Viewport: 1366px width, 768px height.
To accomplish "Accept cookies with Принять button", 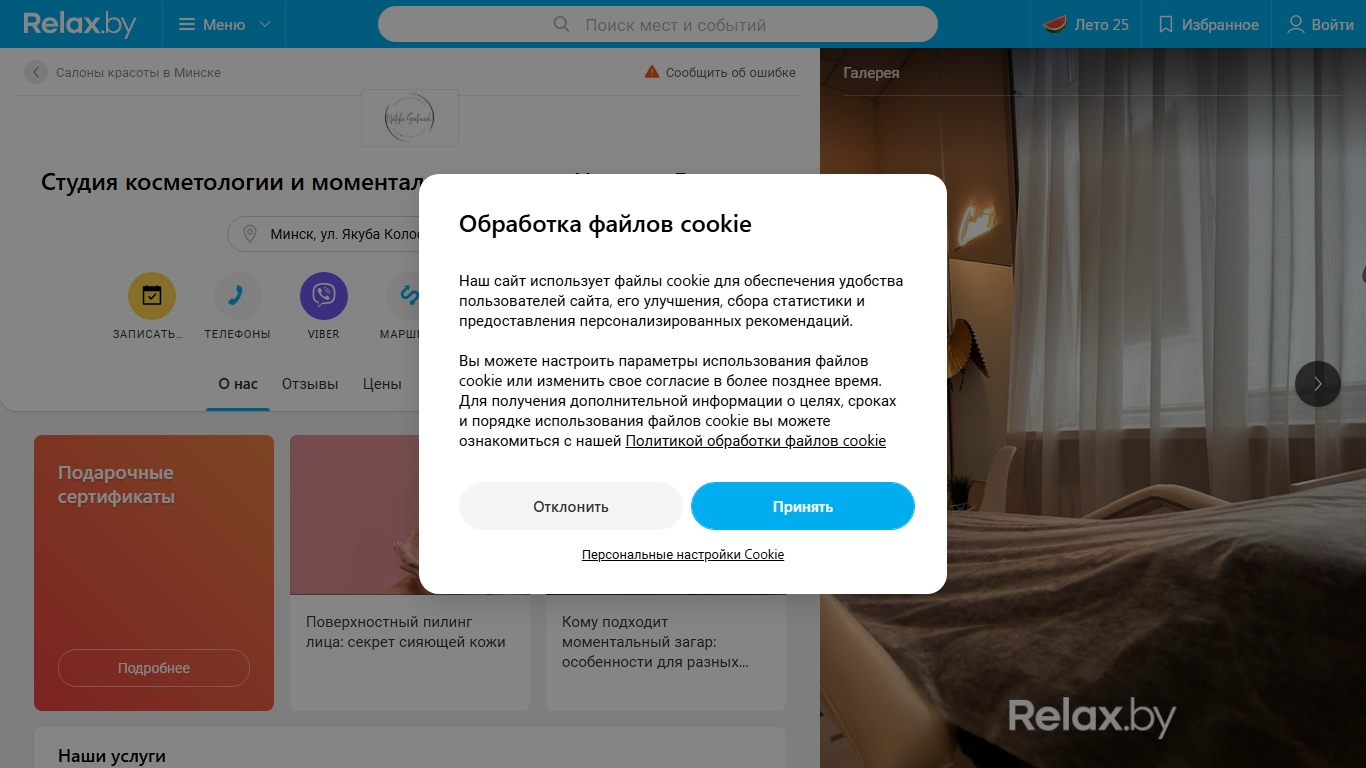I will pyautogui.click(x=803, y=506).
